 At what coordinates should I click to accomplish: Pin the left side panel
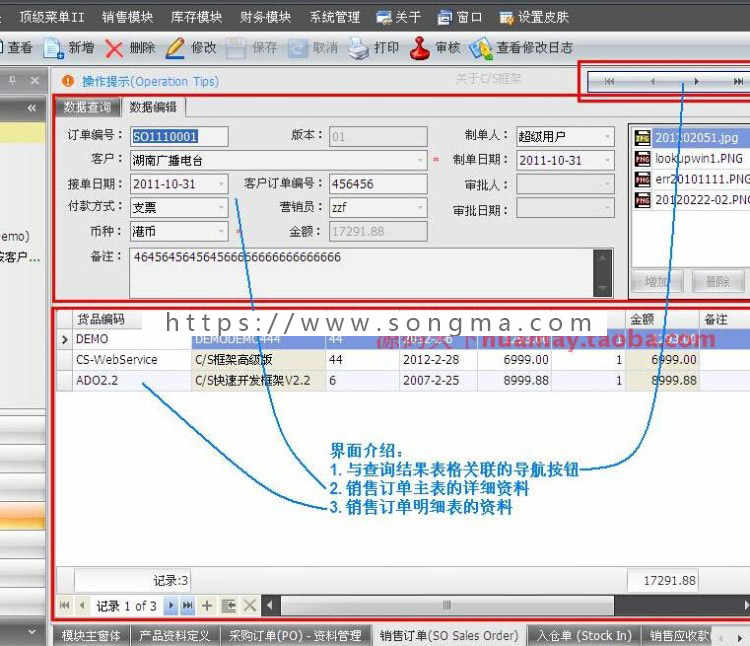click(12, 81)
